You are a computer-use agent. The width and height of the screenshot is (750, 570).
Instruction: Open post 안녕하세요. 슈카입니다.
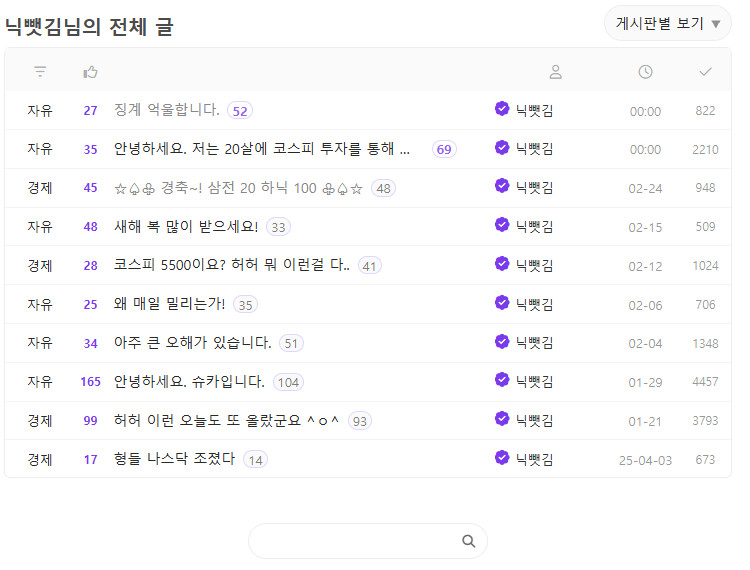189,382
